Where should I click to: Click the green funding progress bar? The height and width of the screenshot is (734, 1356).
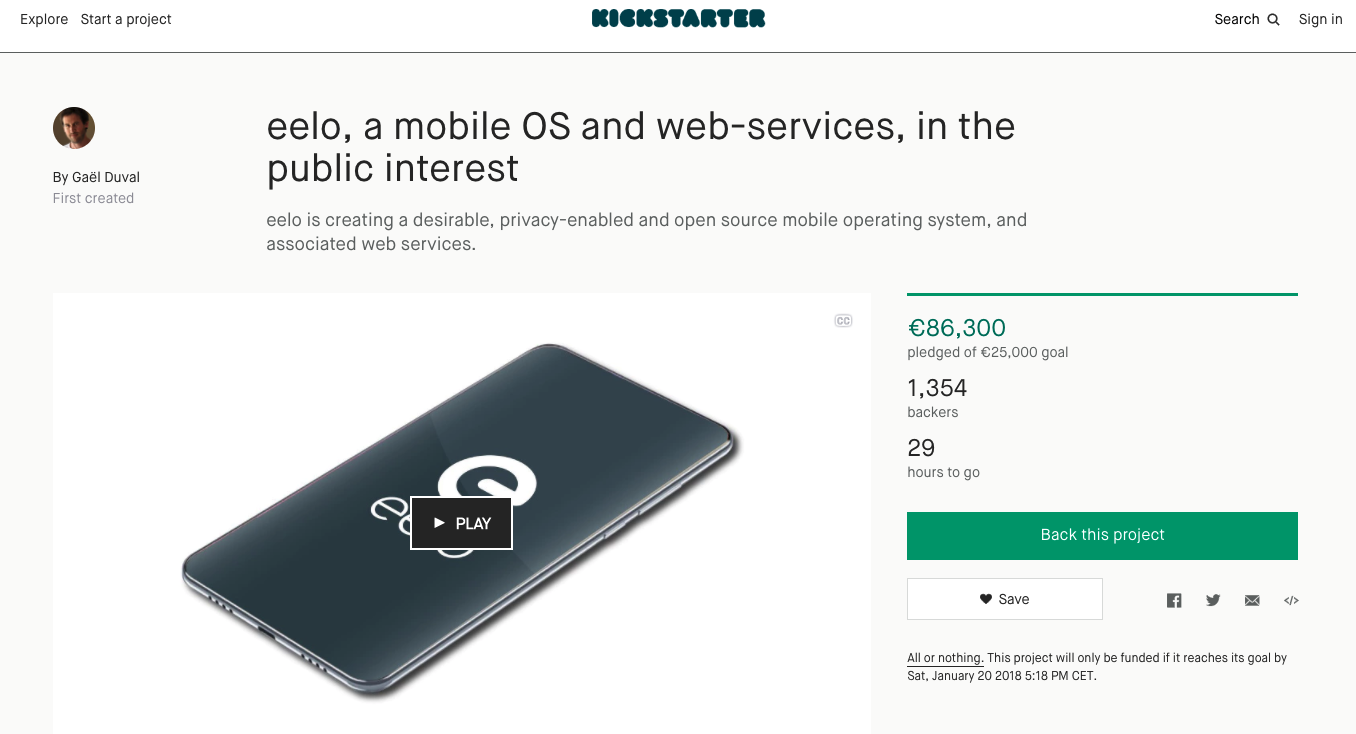point(1102,294)
